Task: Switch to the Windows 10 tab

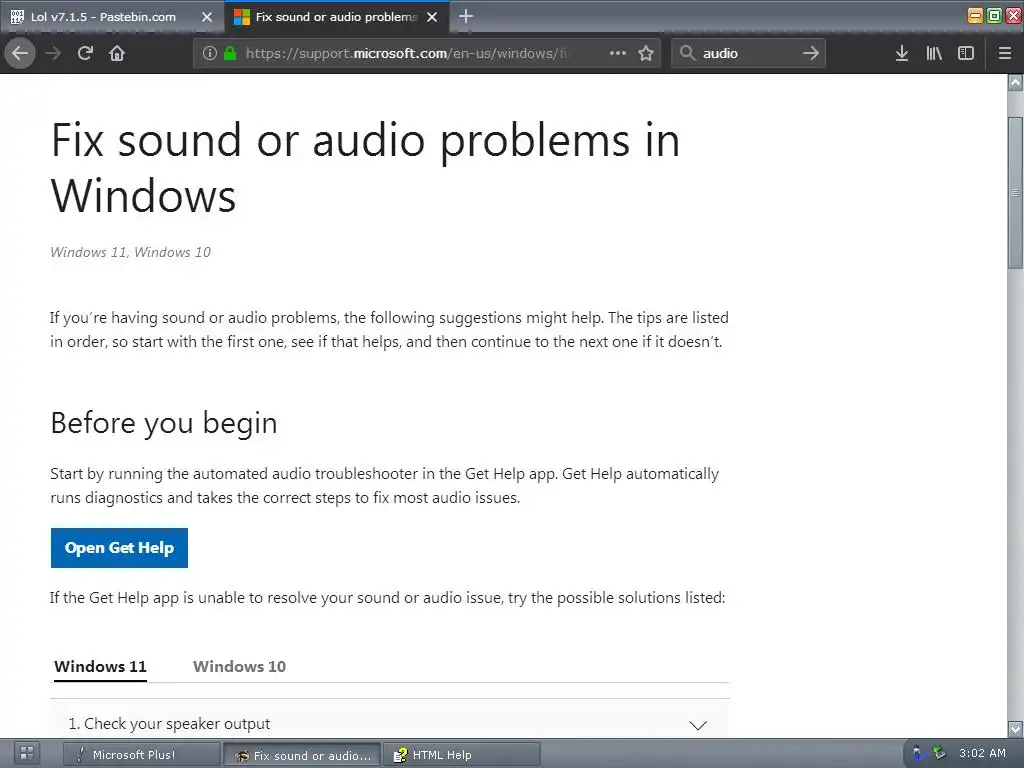Action: (x=239, y=667)
